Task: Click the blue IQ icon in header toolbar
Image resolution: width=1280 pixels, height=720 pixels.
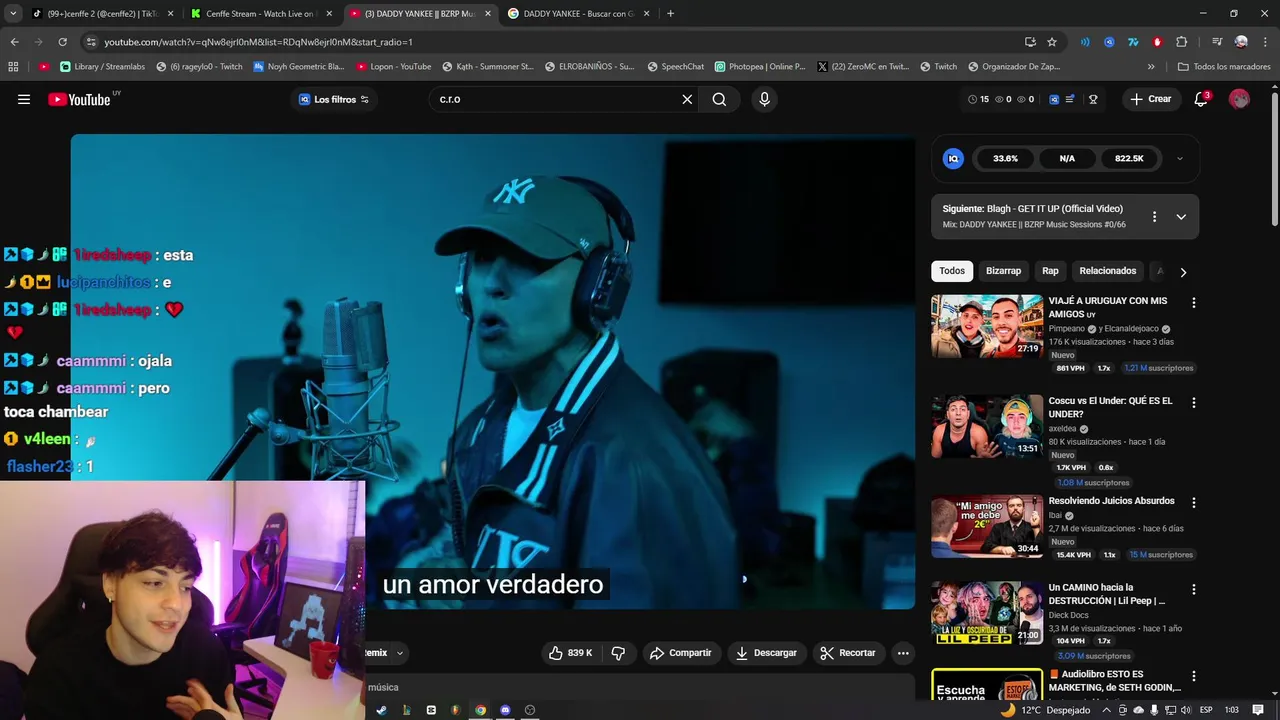Action: [1052, 99]
